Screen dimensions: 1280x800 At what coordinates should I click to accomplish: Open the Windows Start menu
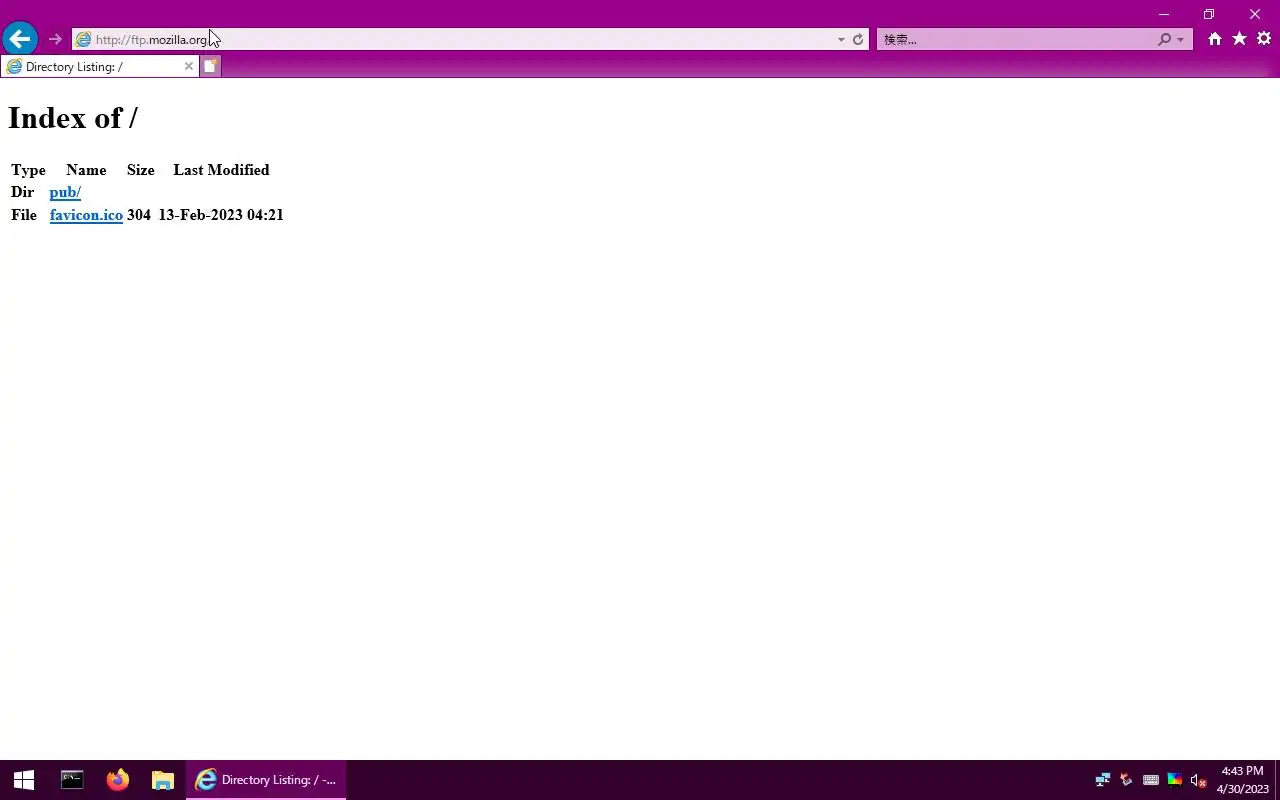click(x=24, y=780)
